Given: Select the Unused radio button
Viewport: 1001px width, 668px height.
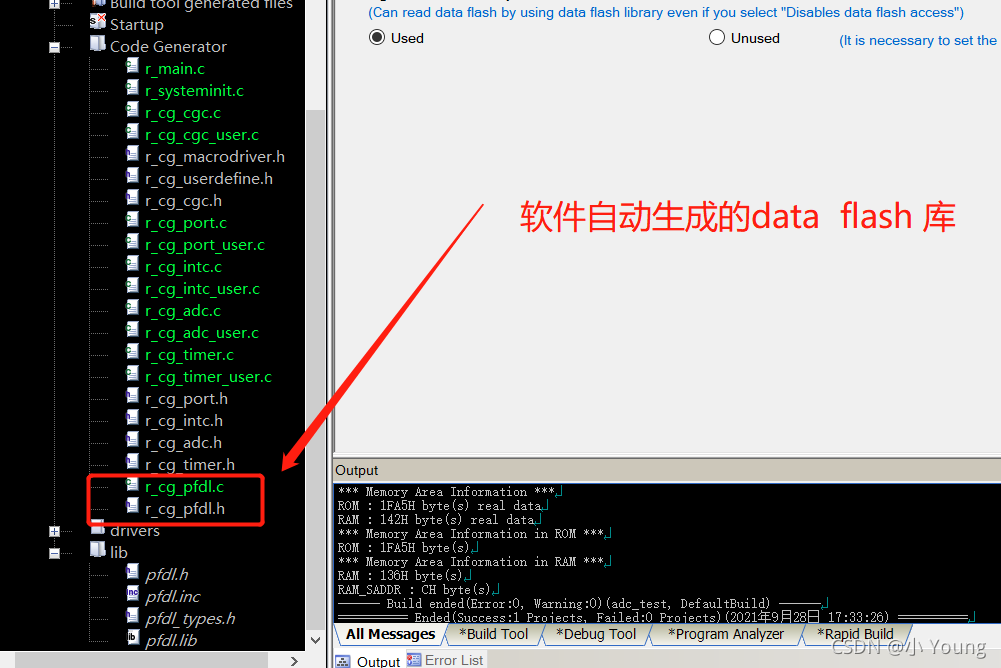Looking at the screenshot, I should coord(717,38).
